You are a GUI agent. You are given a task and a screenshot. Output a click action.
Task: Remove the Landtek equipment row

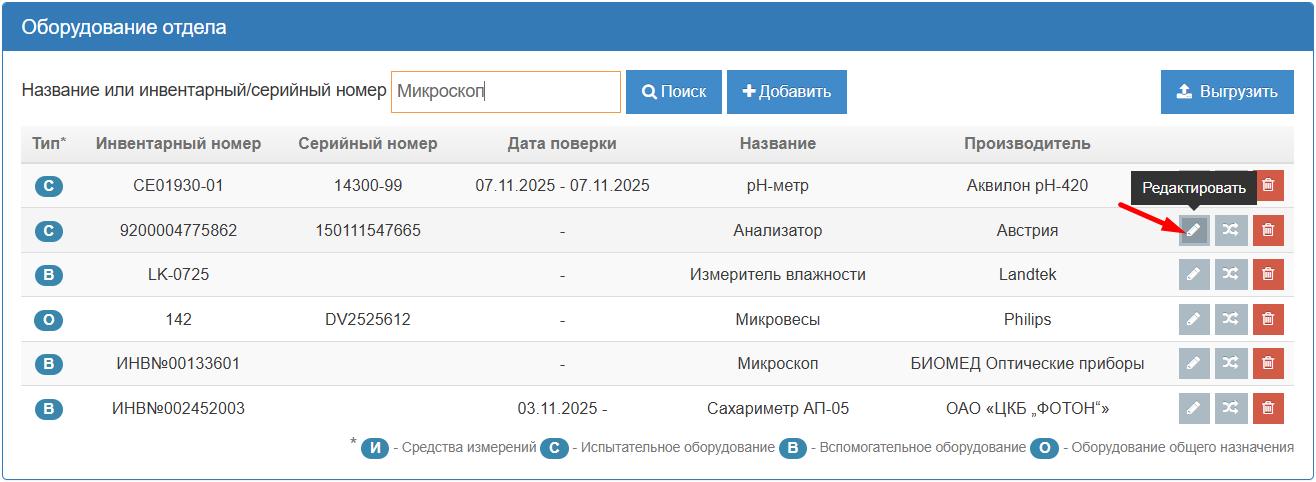point(1268,274)
